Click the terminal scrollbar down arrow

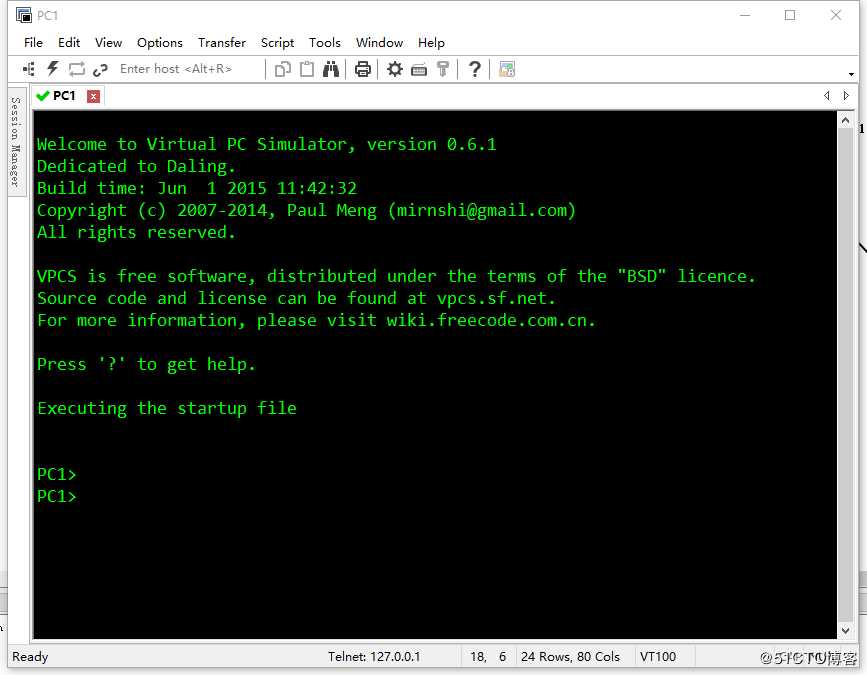pos(845,630)
